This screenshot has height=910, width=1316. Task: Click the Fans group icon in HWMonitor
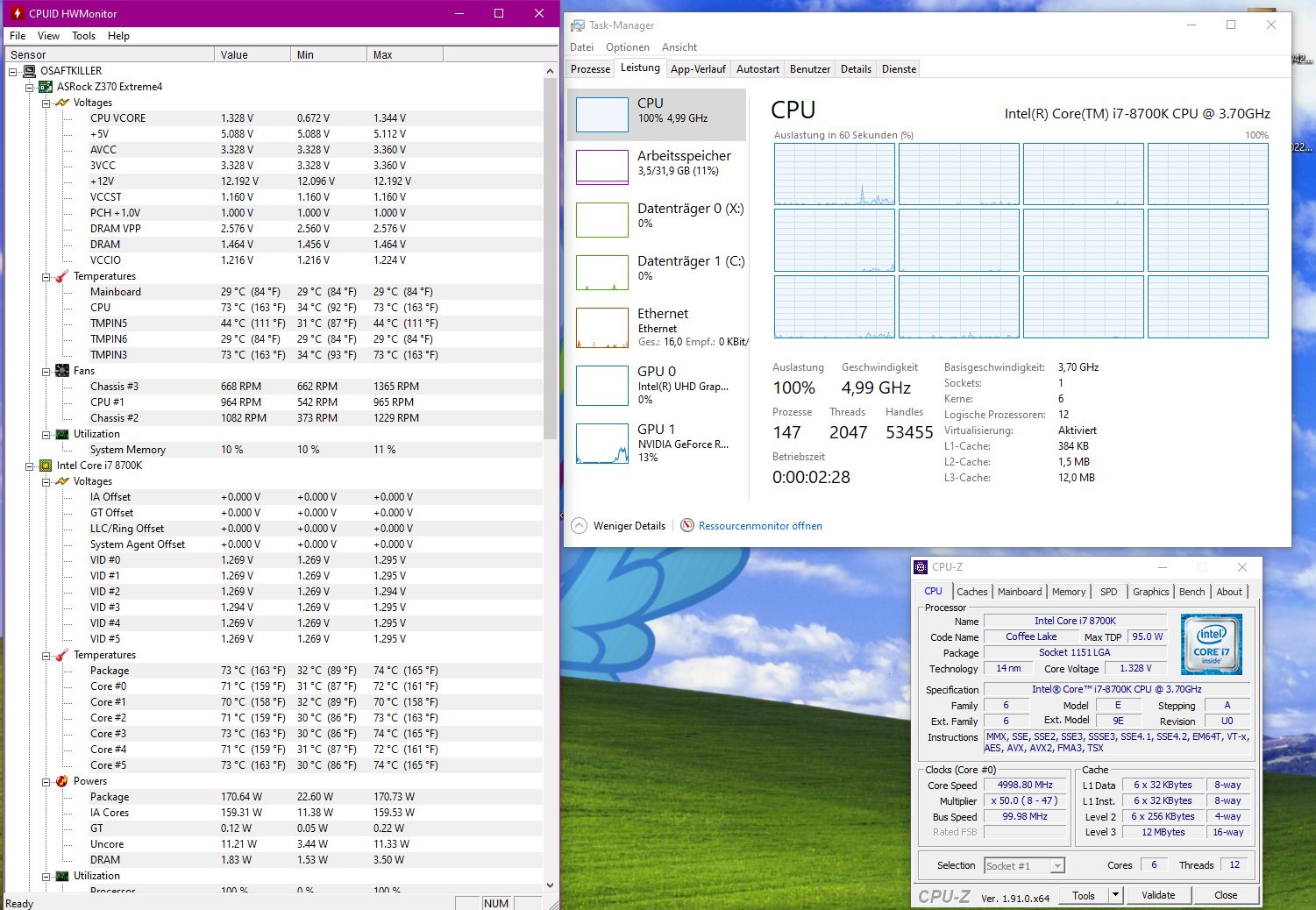click(x=62, y=371)
